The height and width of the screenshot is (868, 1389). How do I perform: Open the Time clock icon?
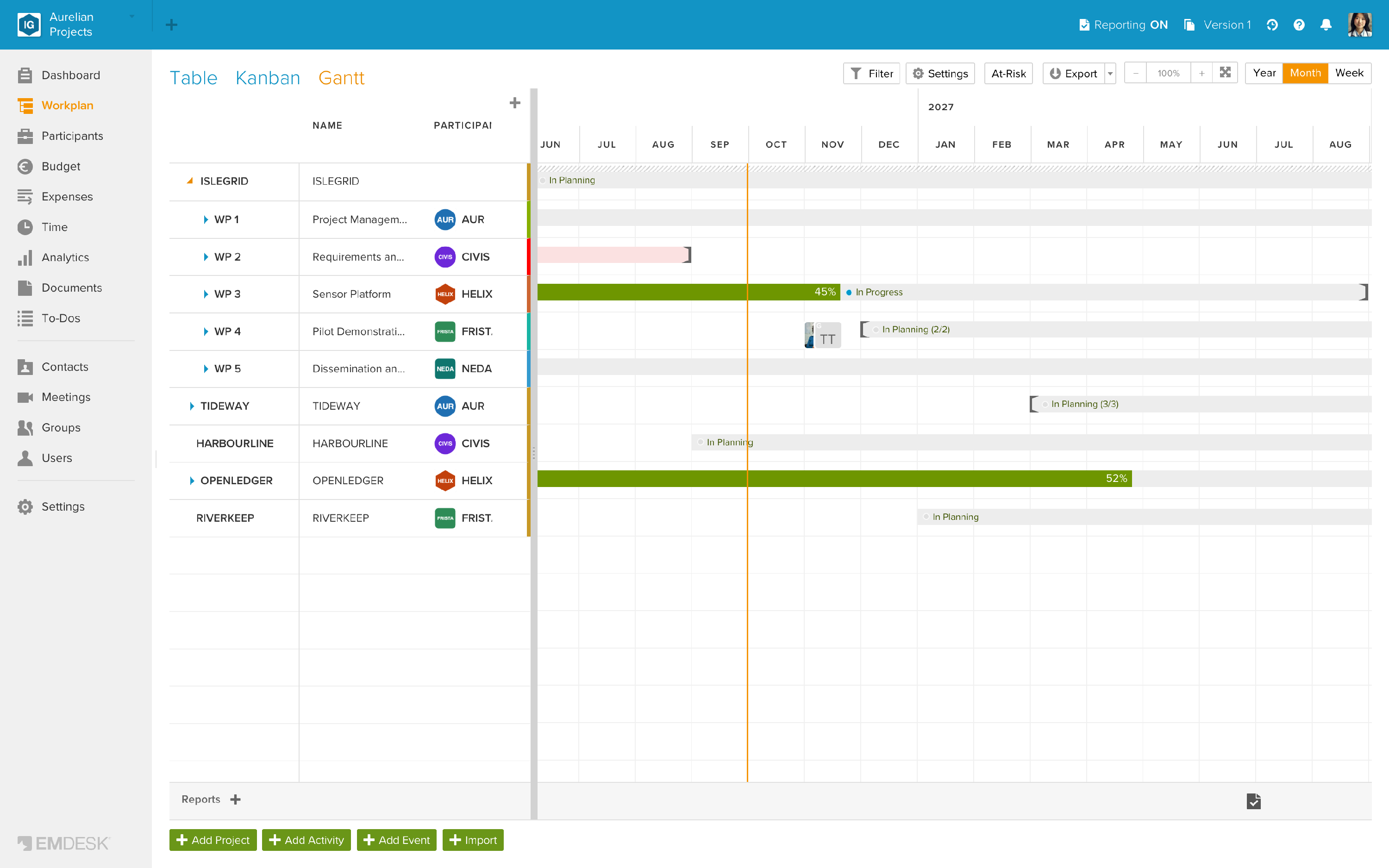click(x=25, y=227)
